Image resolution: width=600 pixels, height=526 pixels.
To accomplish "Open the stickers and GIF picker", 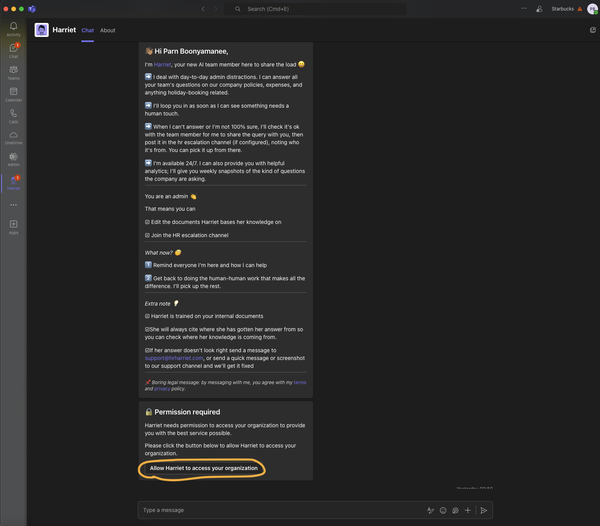I will point(455,510).
